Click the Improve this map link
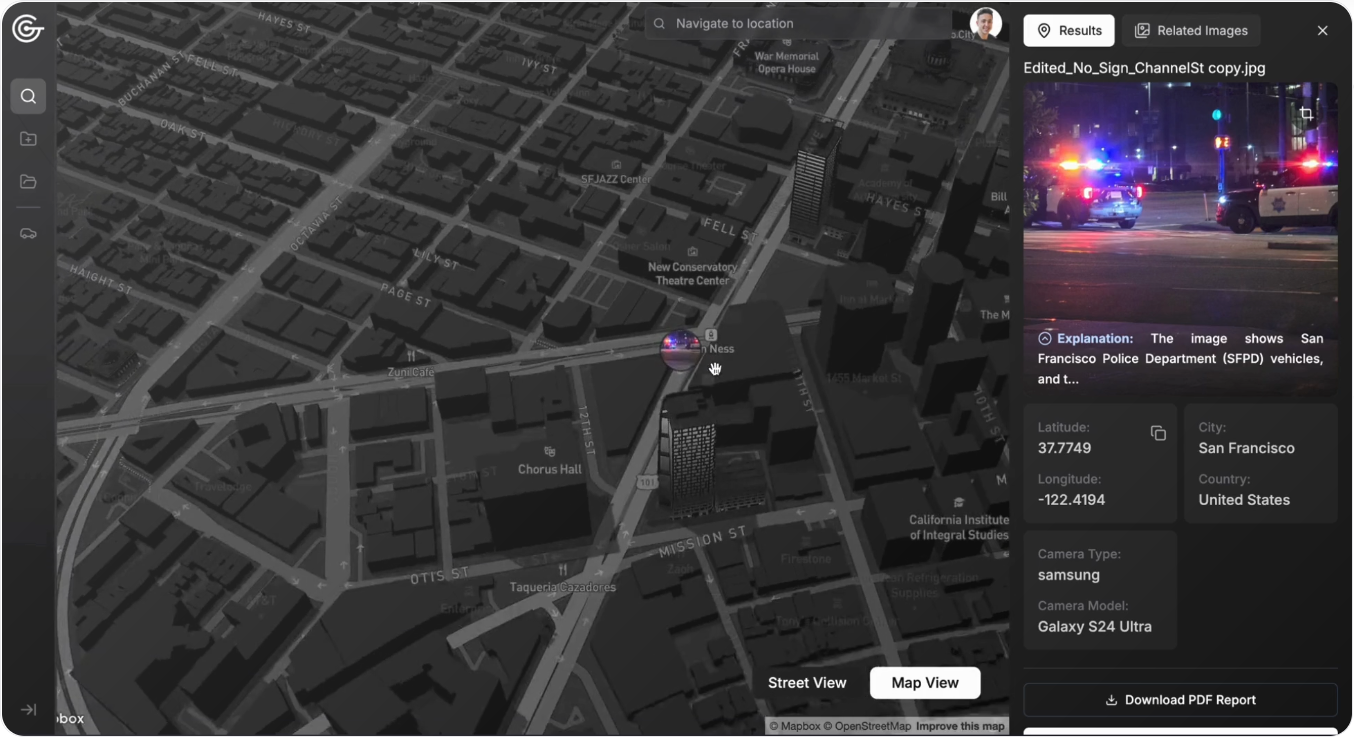This screenshot has width=1354, height=737. pyautogui.click(x=960, y=726)
